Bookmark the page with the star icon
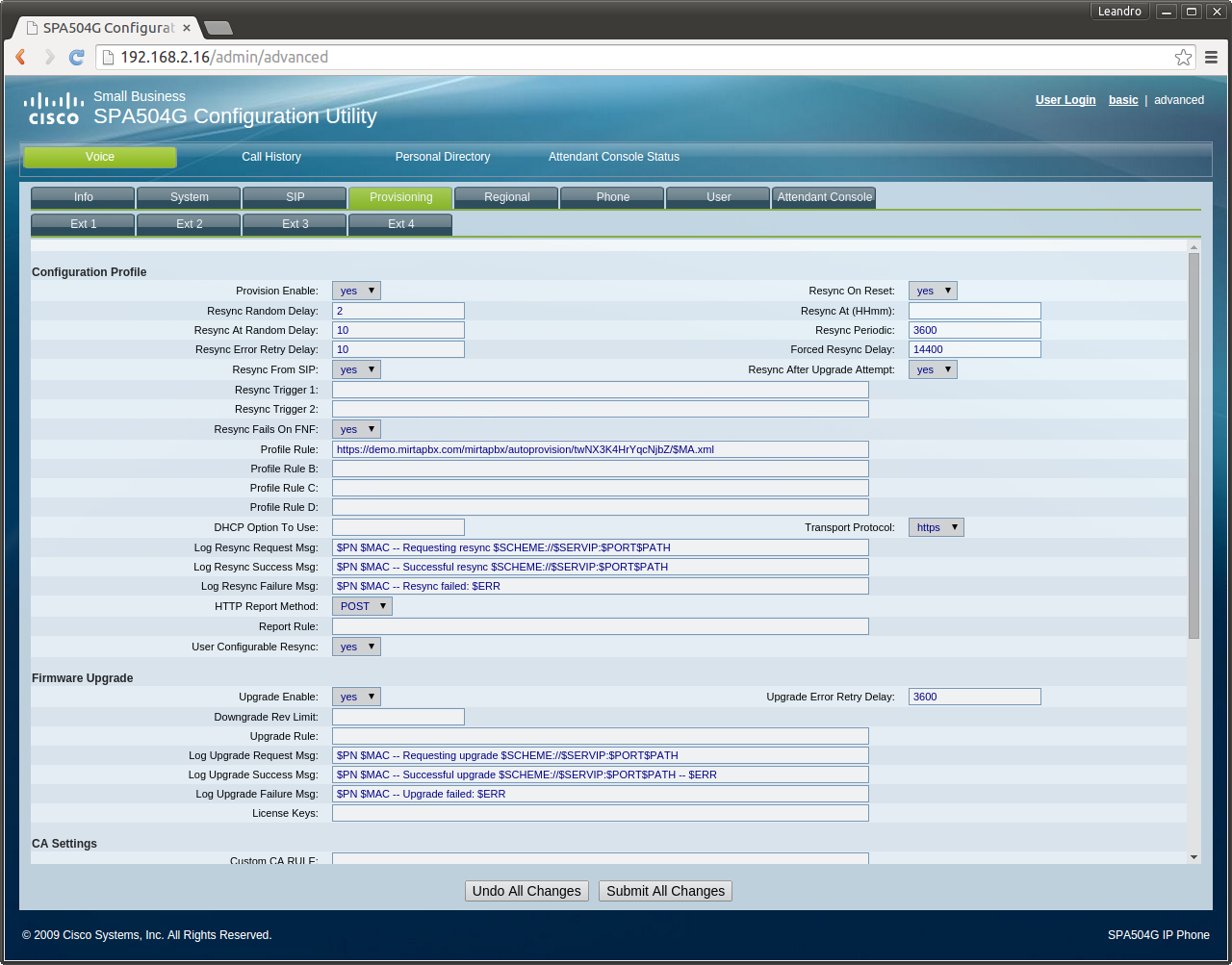Viewport: 1232px width, 965px height. [x=1183, y=57]
